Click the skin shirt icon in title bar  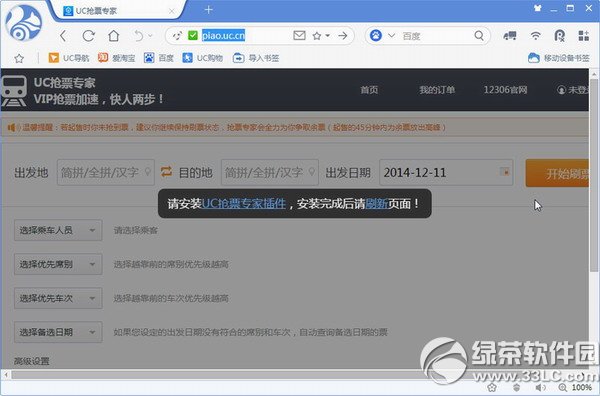click(538, 8)
